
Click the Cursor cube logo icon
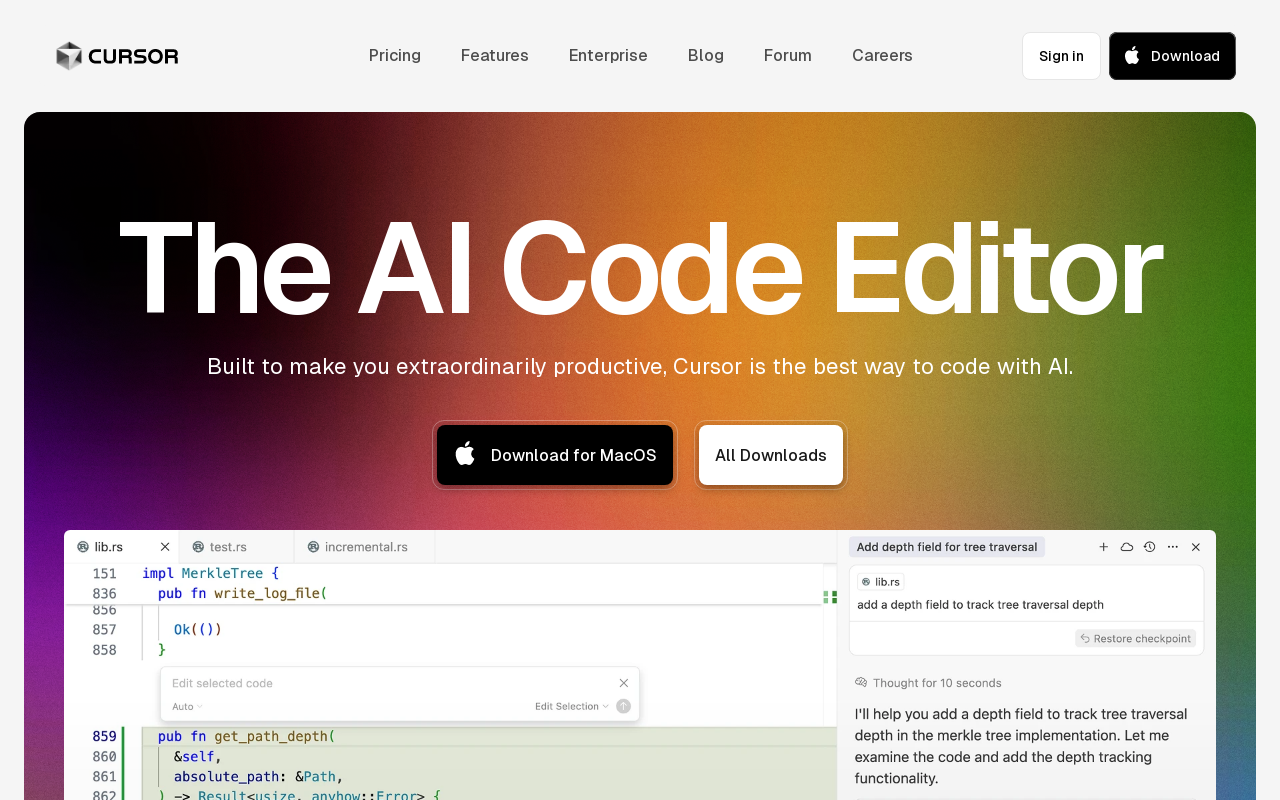(69, 56)
